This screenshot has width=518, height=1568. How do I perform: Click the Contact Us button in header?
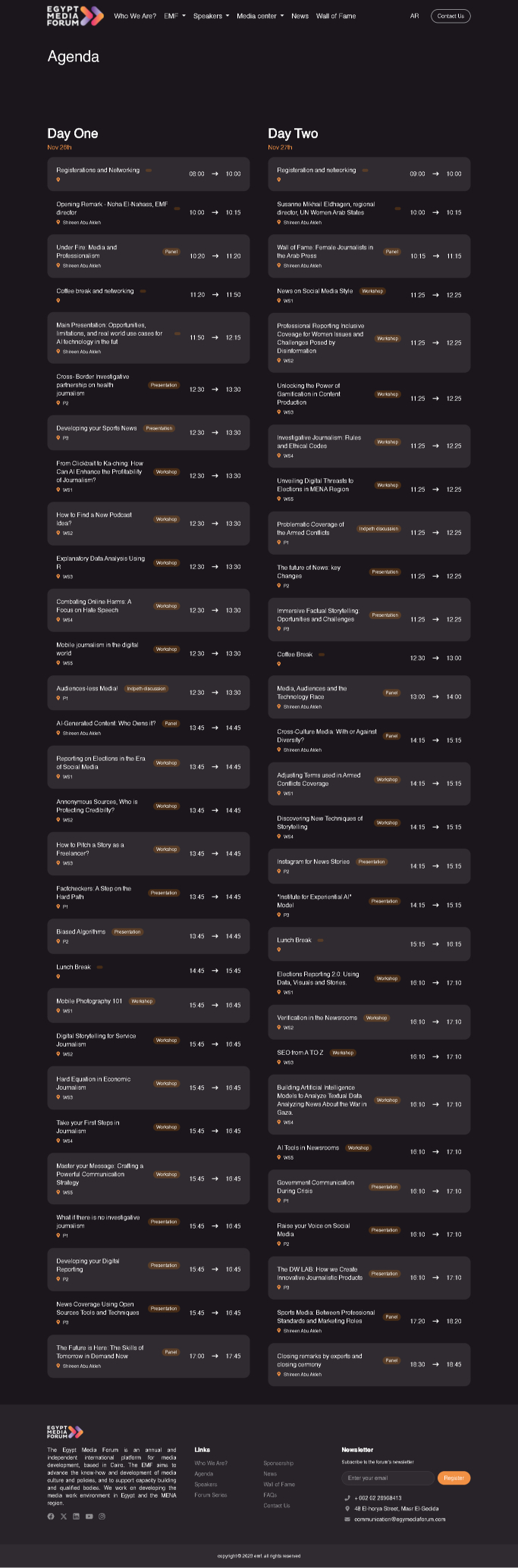coord(451,16)
